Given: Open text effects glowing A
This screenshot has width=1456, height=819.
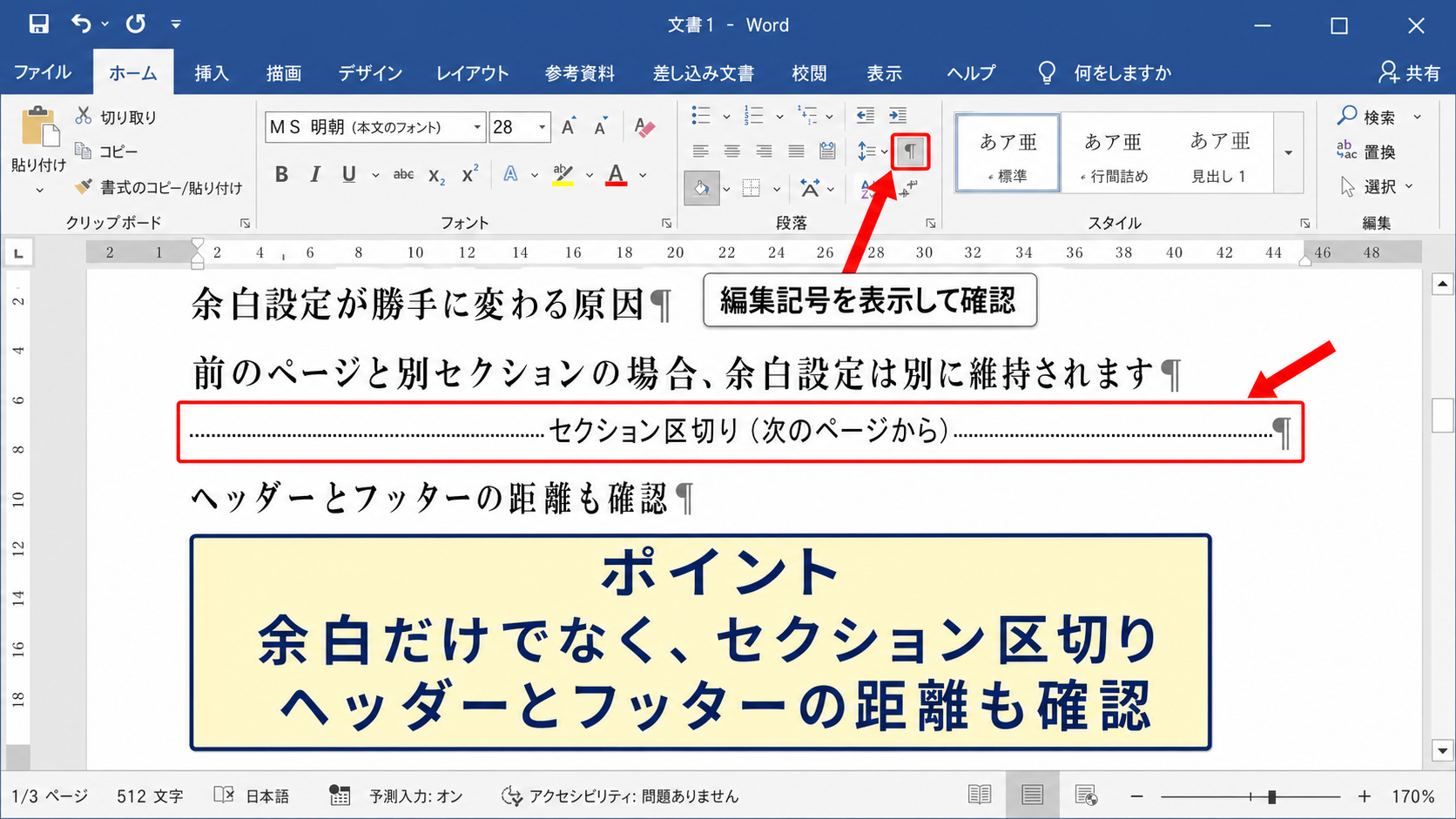Looking at the screenshot, I should 511,174.
